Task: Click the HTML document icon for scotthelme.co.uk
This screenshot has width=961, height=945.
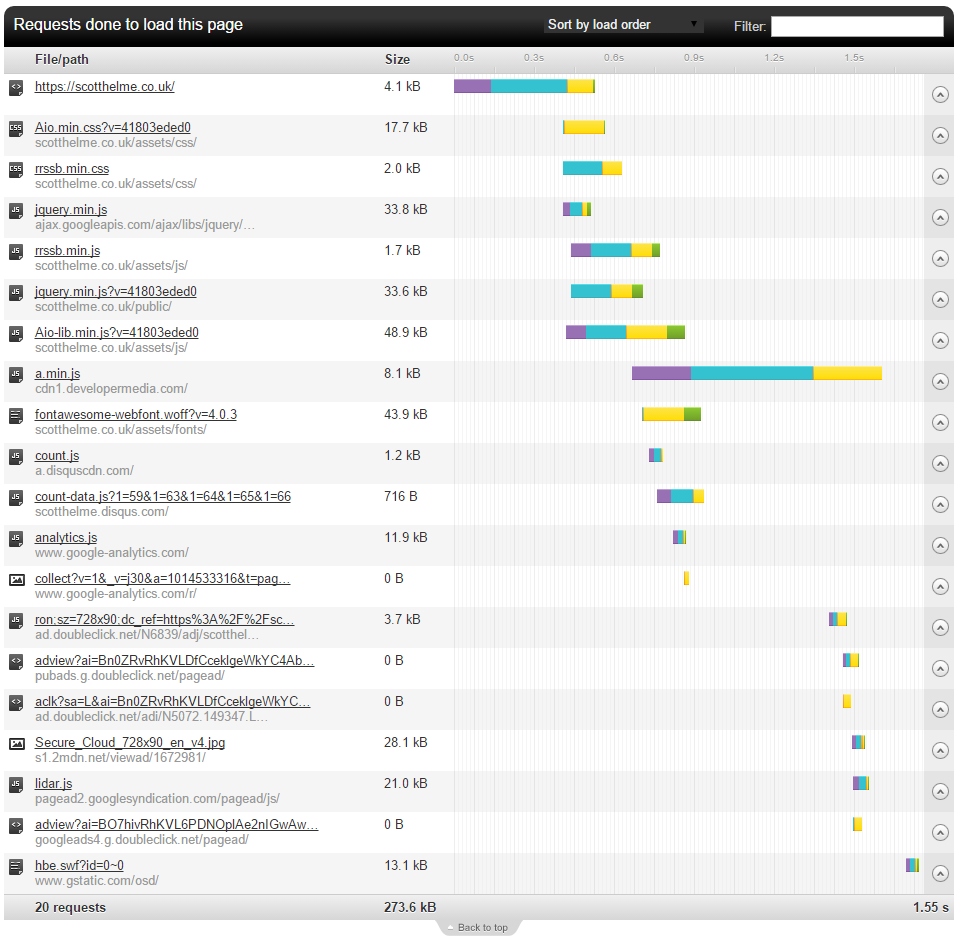Action: [x=16, y=87]
